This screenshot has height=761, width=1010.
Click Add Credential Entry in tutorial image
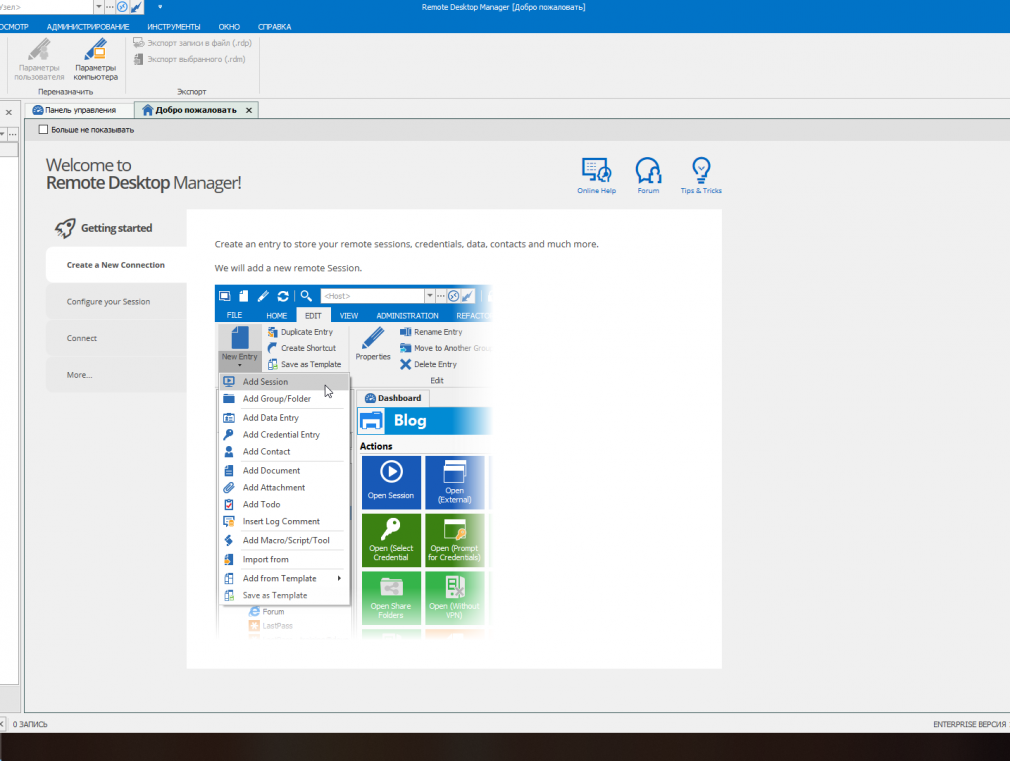[x=285, y=435]
